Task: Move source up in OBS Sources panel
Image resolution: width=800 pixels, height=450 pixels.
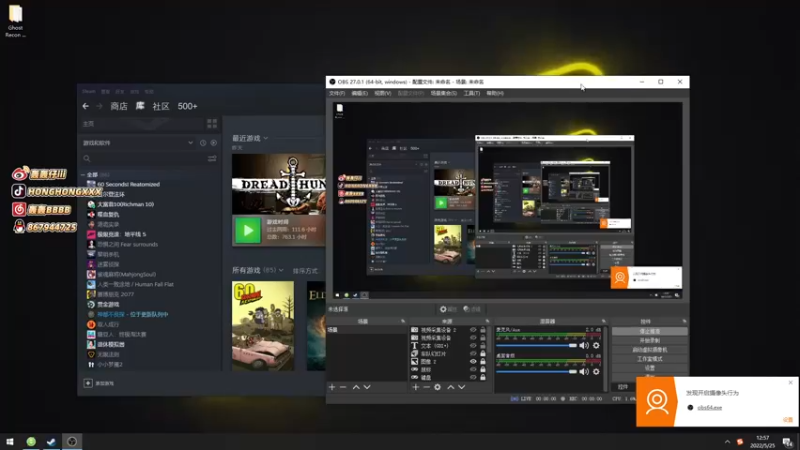Action: click(x=451, y=387)
